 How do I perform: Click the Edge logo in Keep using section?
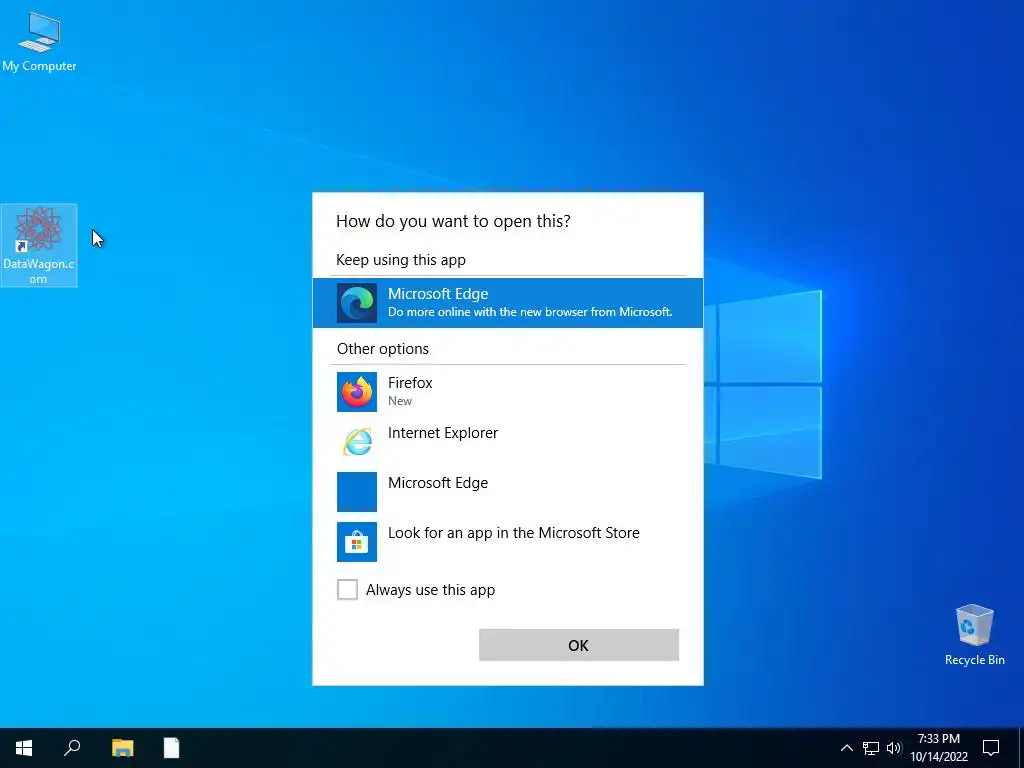click(357, 303)
